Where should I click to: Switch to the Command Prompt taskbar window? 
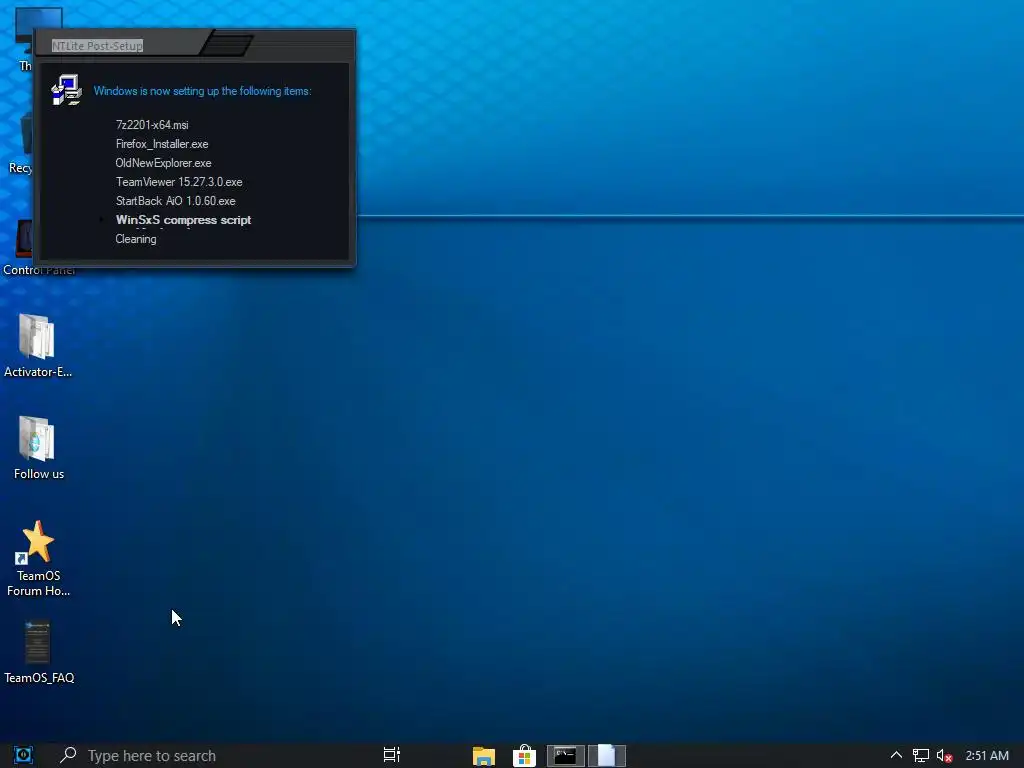pos(566,756)
